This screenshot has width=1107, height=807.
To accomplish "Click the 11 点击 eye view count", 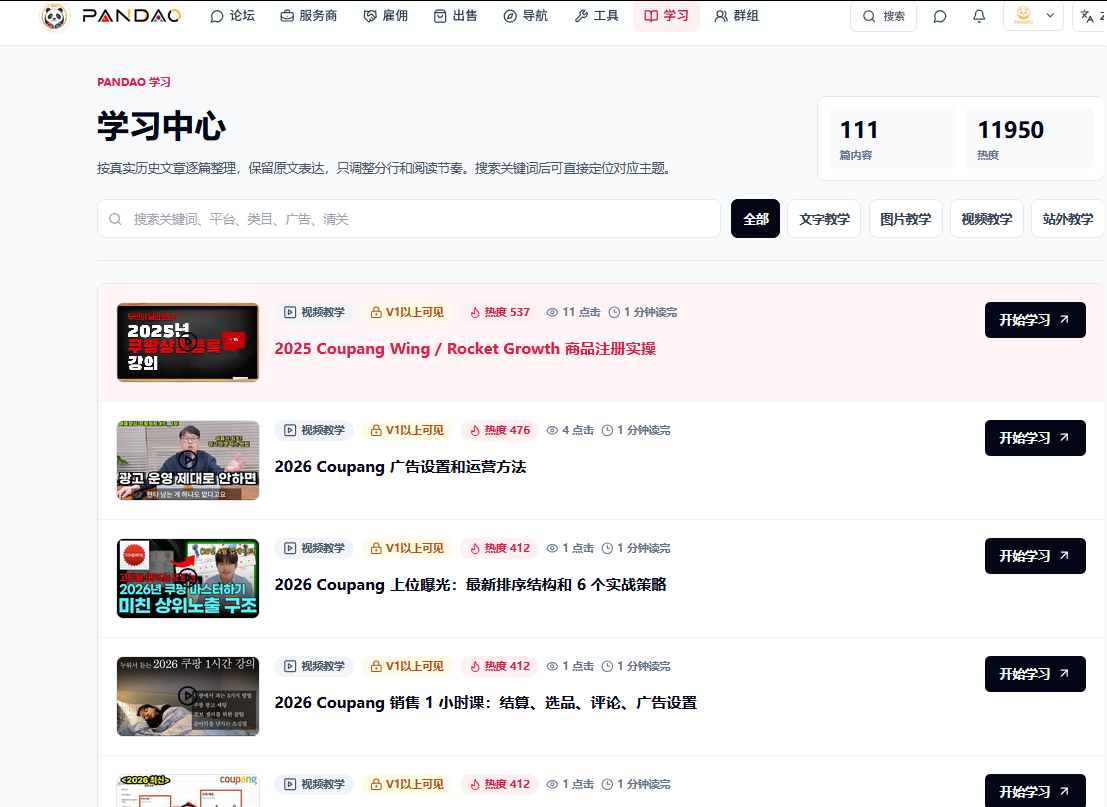I will tap(573, 312).
